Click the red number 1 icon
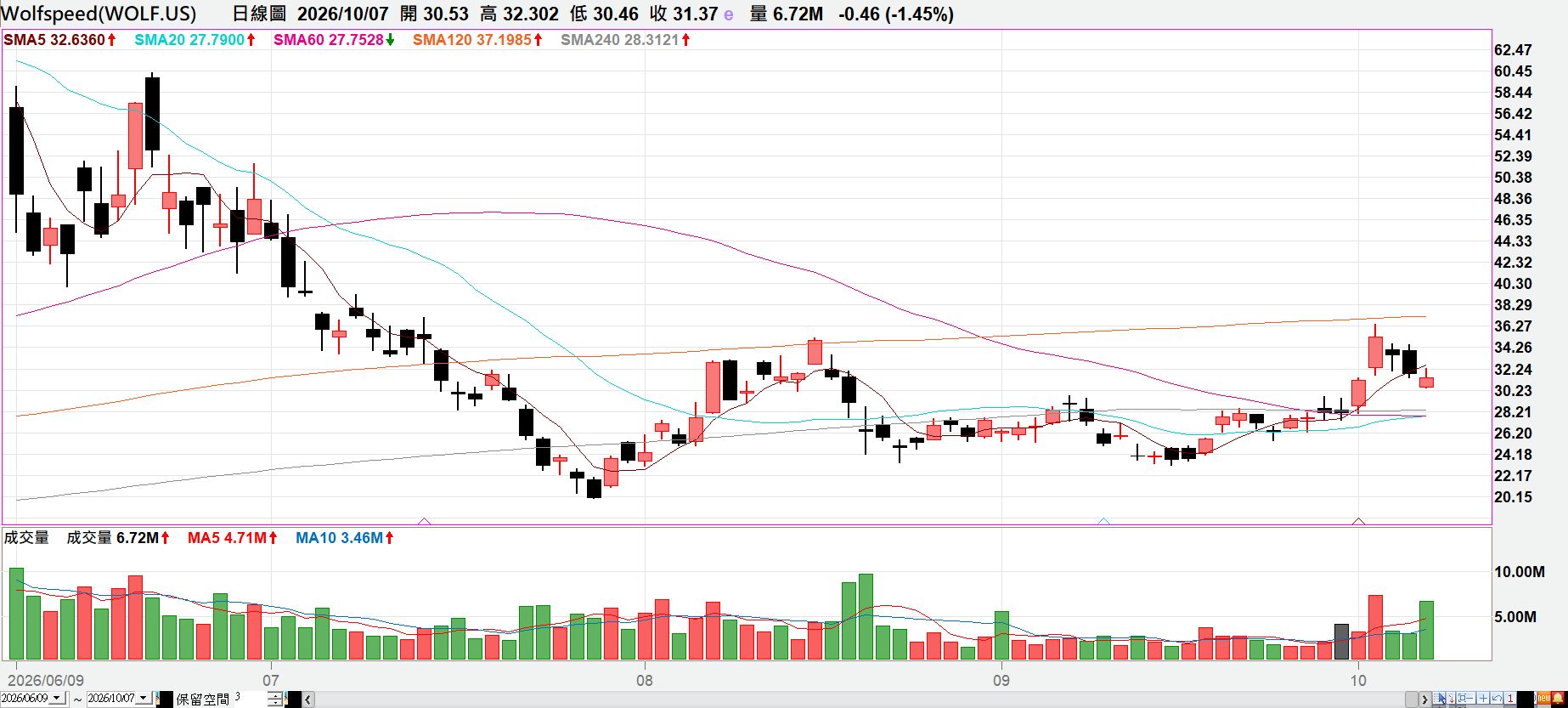Viewport: 1568px width, 708px height. [x=1510, y=699]
